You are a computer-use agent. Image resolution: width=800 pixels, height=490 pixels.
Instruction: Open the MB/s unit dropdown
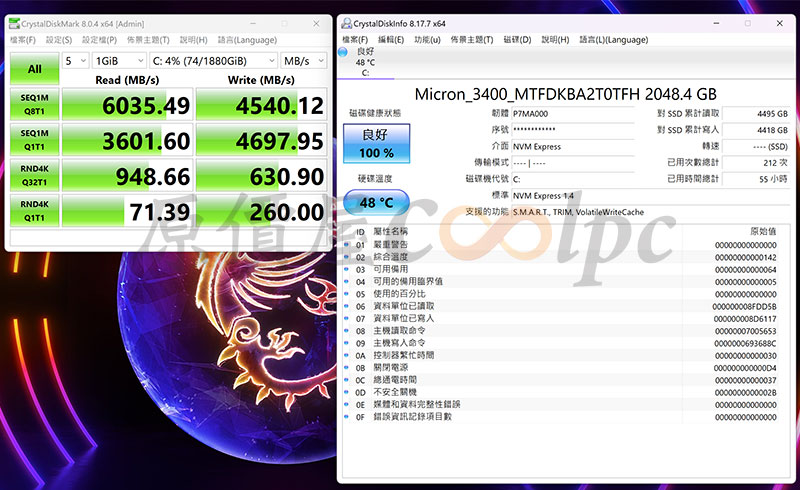304,61
